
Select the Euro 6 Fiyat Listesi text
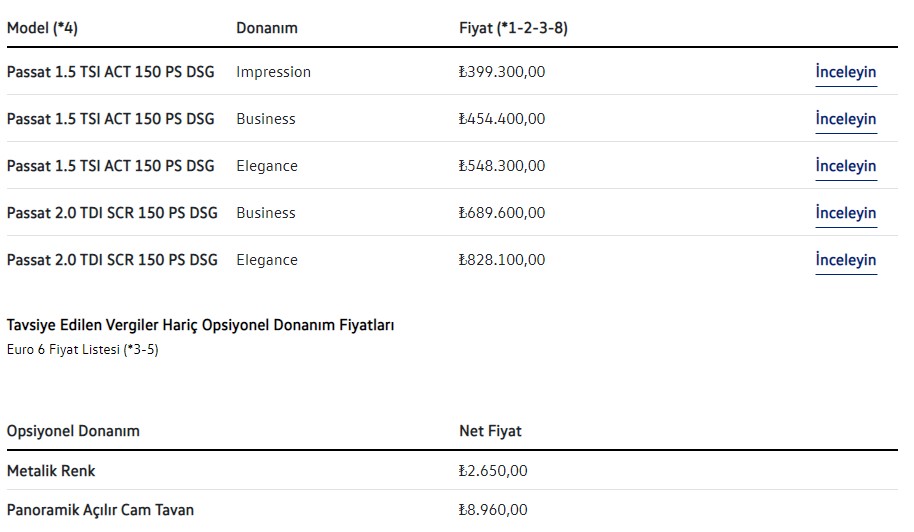82,349
